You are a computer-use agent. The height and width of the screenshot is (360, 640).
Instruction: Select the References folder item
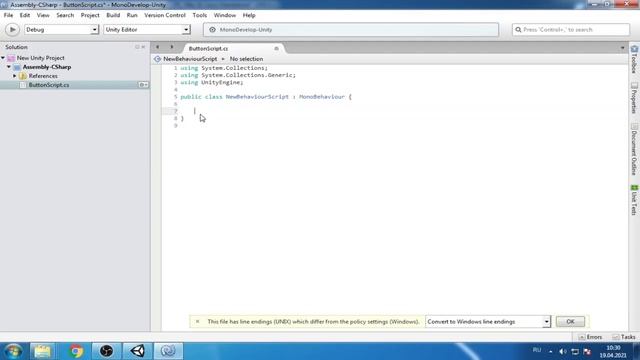[43, 76]
